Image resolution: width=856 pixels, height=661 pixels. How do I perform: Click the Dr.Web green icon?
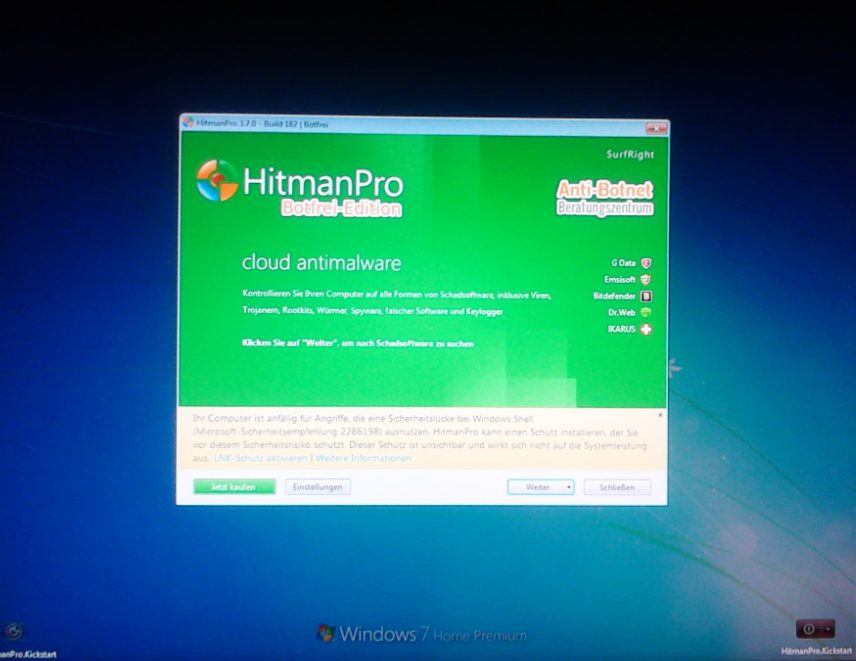point(646,313)
